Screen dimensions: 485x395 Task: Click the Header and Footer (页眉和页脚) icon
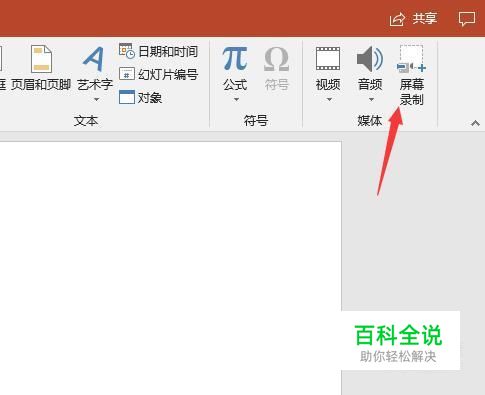pos(41,59)
